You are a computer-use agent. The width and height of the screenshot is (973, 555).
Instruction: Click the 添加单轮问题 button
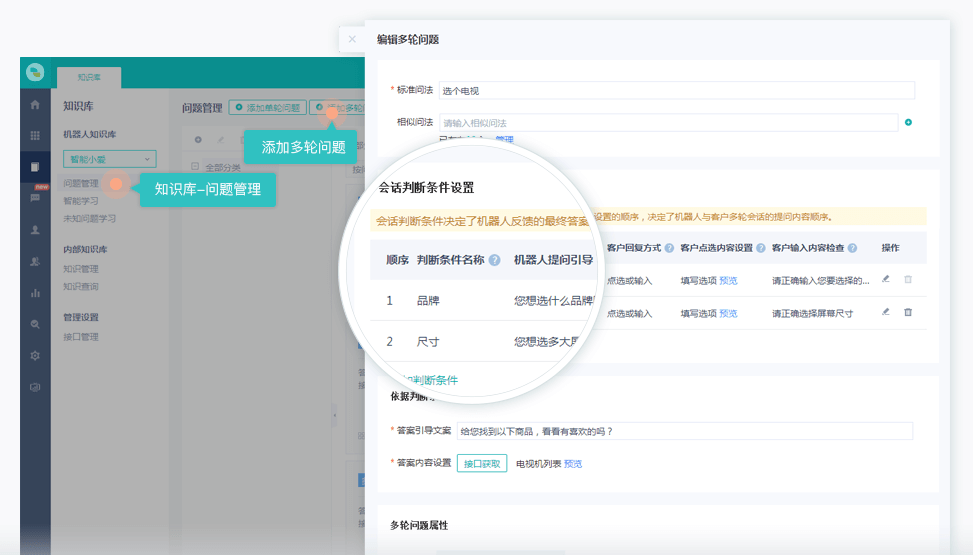point(267,107)
